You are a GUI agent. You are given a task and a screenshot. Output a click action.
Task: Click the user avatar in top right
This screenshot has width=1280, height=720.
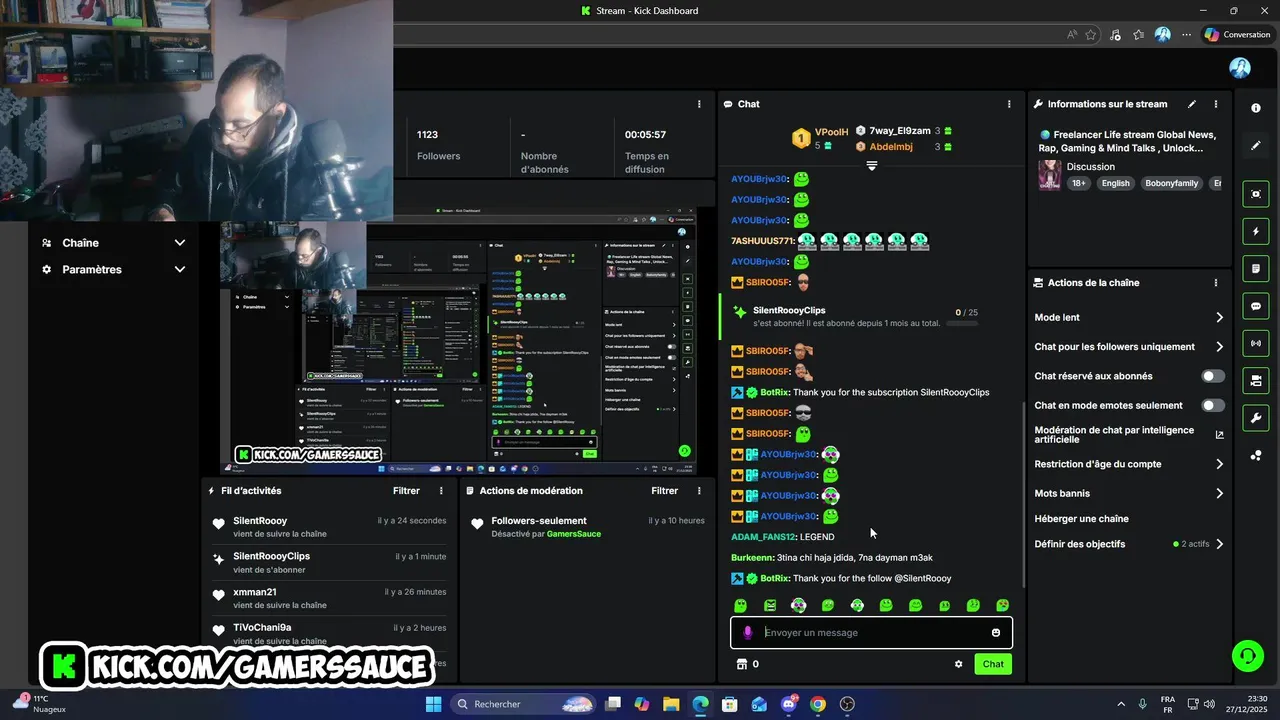(x=1240, y=68)
